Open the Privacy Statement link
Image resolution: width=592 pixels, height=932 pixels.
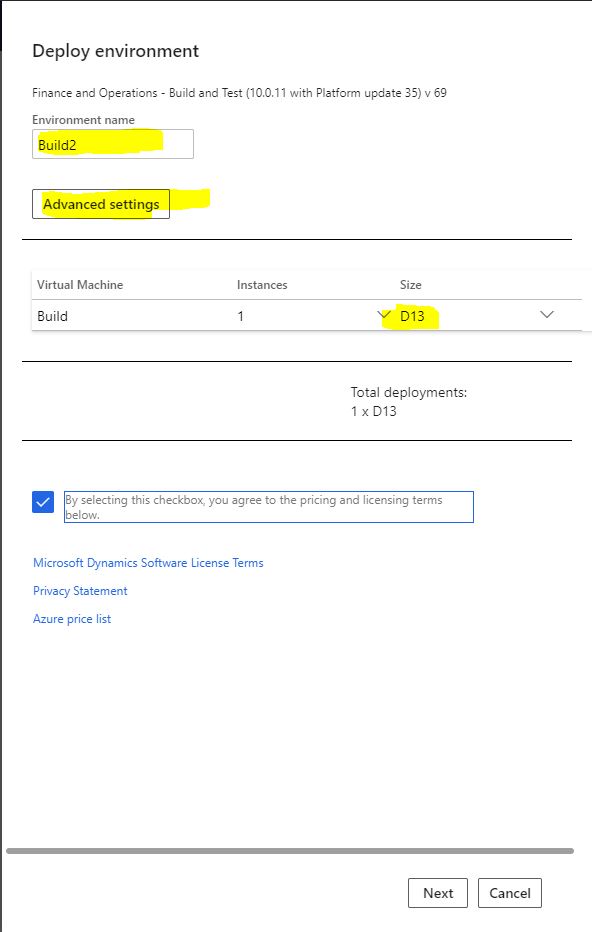tap(80, 591)
